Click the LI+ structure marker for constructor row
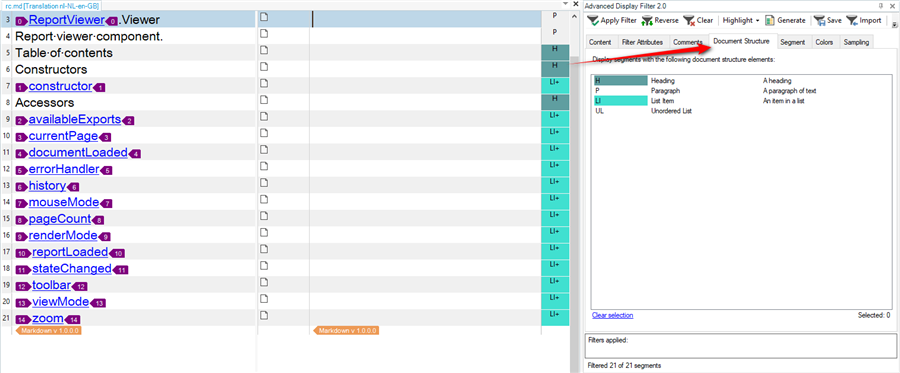900x373 pixels. pyautogui.click(x=555, y=86)
